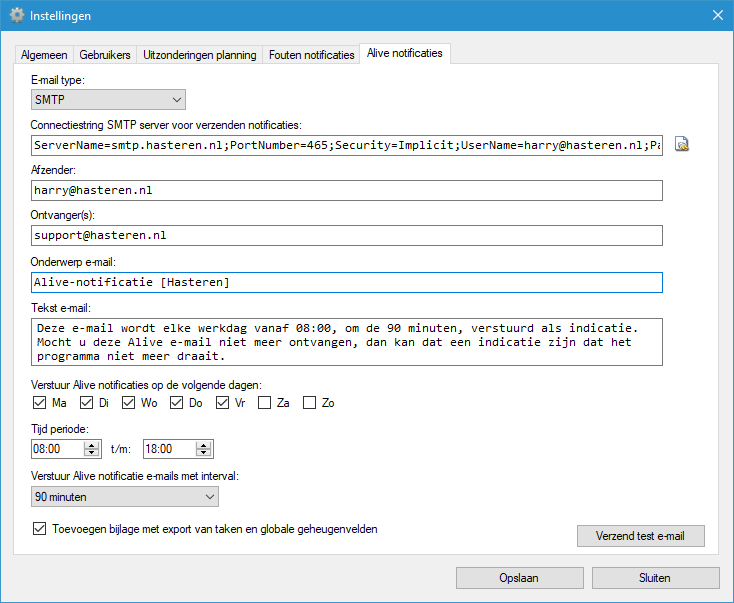Increase the 08:00 start time with spinner
The image size is (734, 603).
pos(92,445)
